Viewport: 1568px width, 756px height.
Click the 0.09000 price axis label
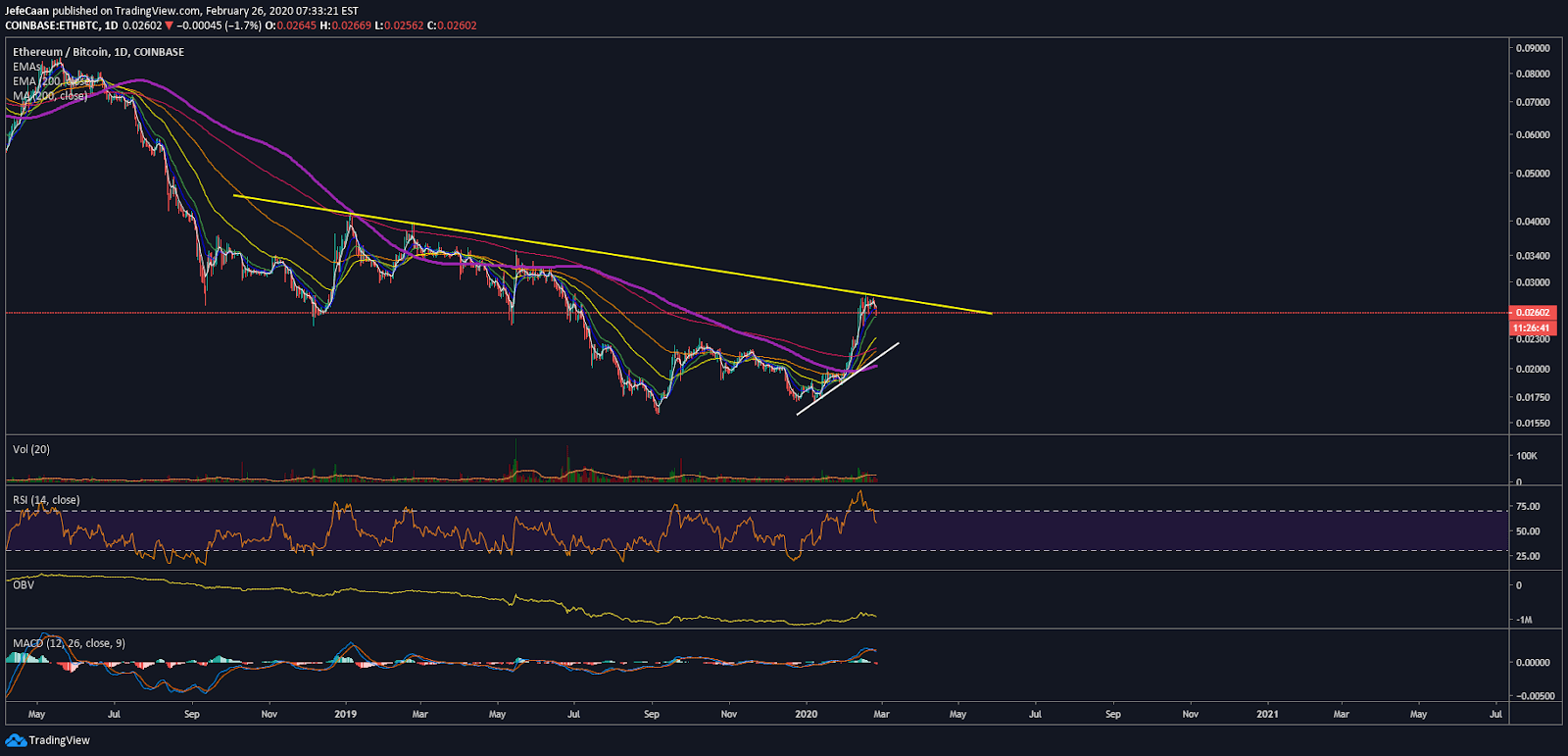pyautogui.click(x=1533, y=48)
